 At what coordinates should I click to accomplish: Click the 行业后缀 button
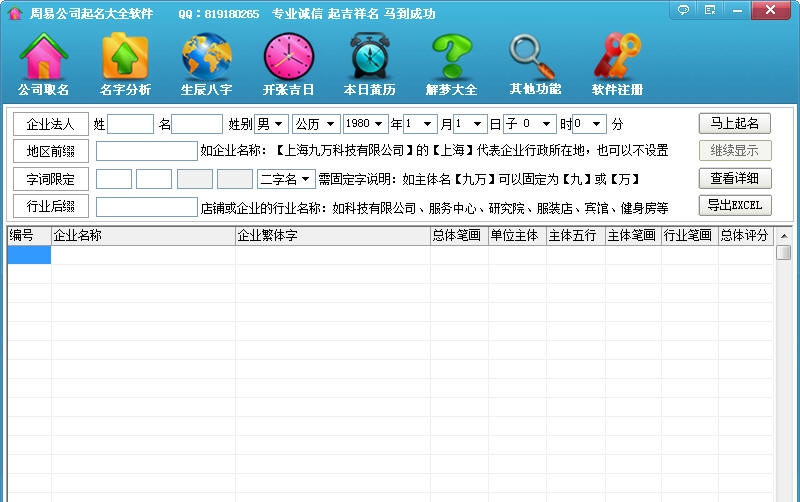[51, 206]
